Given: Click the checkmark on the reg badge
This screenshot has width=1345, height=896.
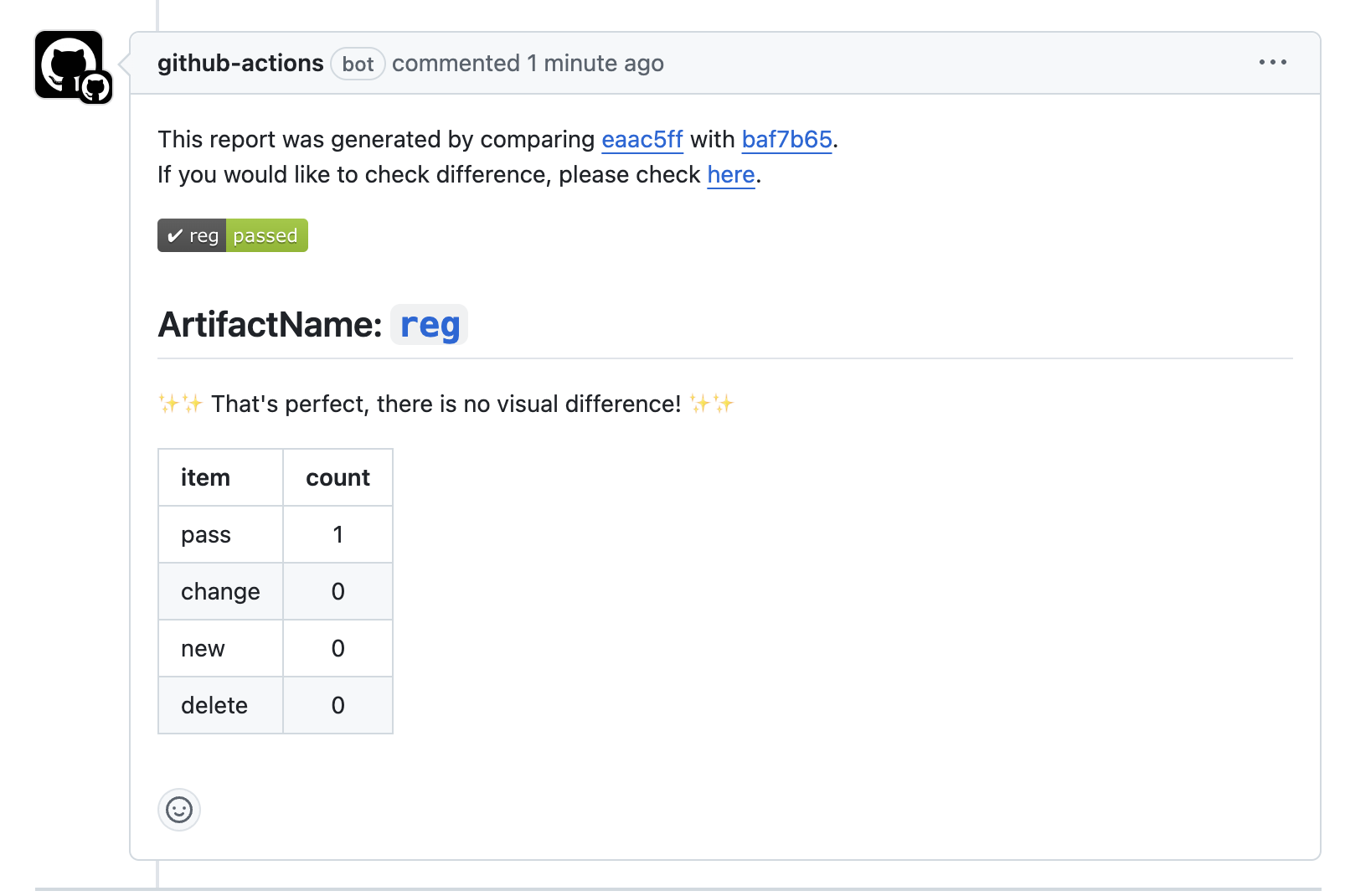Looking at the screenshot, I should coord(175,236).
